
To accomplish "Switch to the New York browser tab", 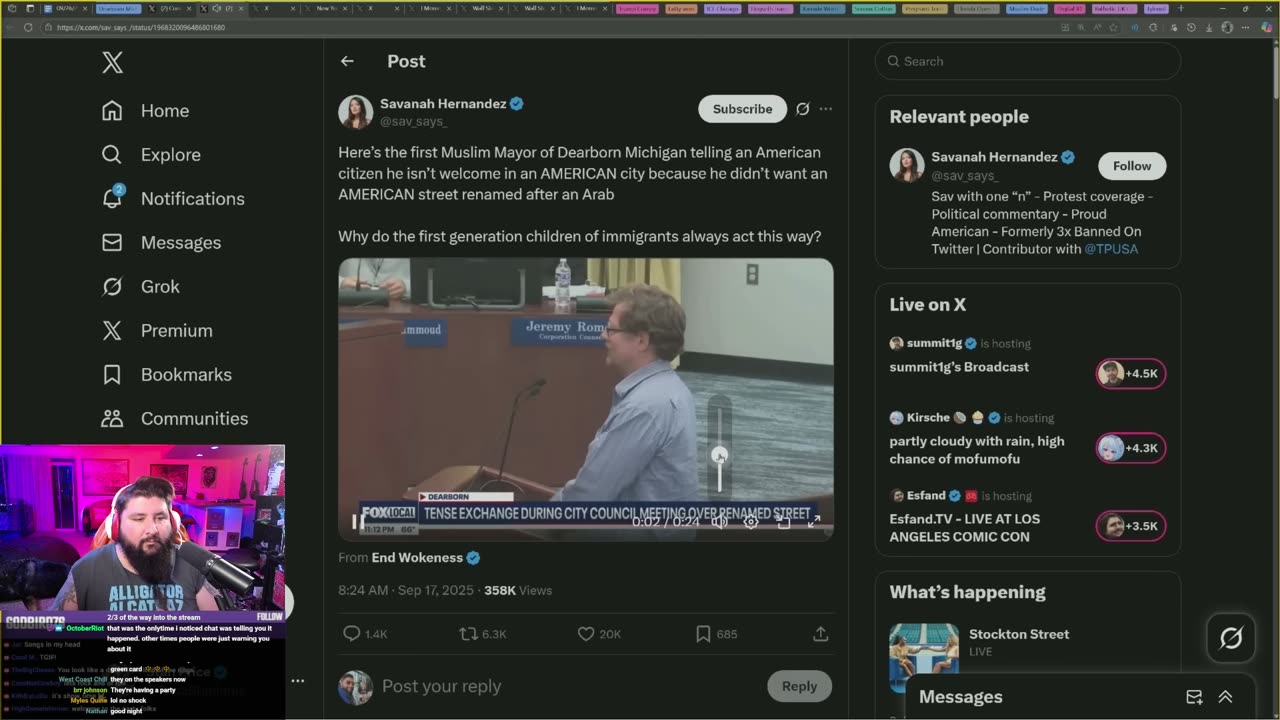I will (x=327, y=8).
